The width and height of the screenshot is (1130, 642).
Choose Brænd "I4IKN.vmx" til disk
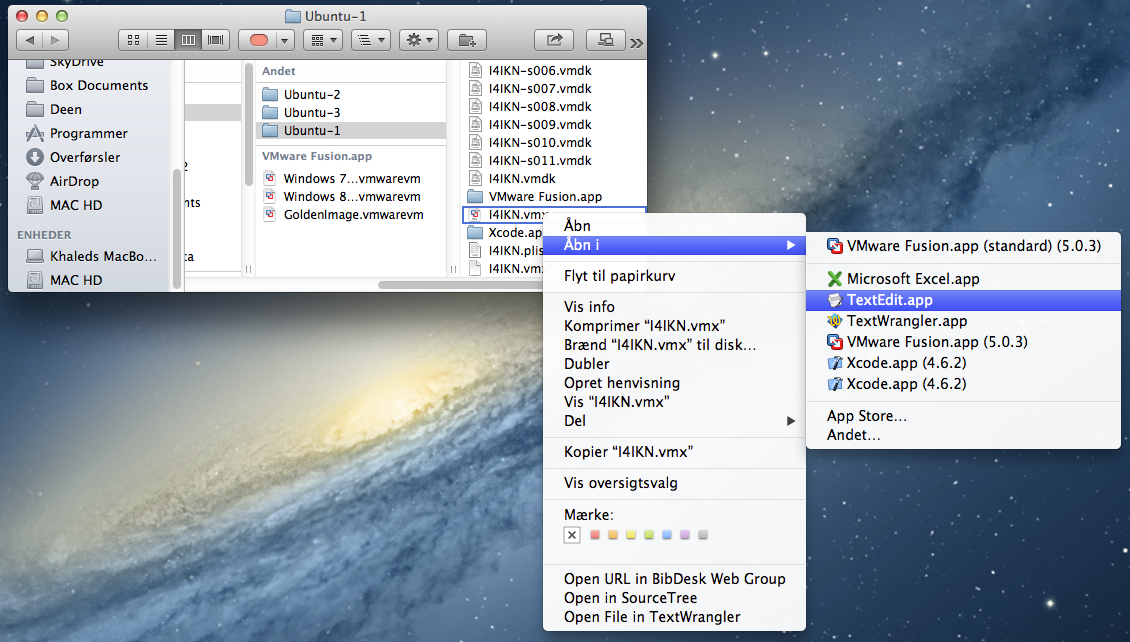pyautogui.click(x=674, y=344)
